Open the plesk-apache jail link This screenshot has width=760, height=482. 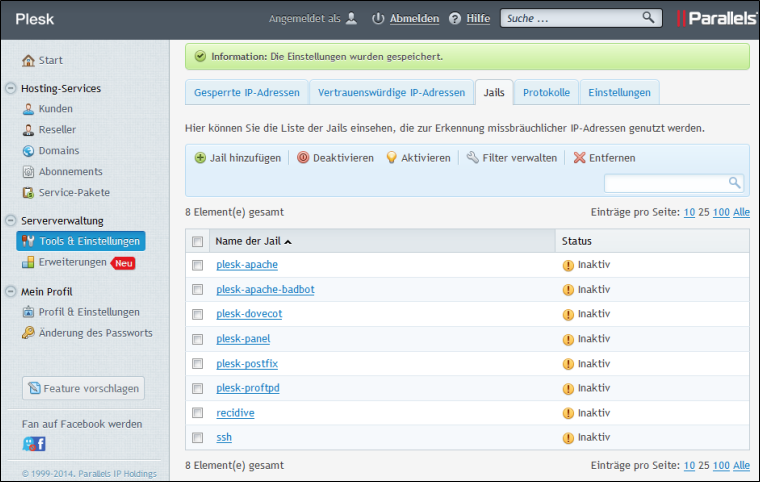pos(247,265)
